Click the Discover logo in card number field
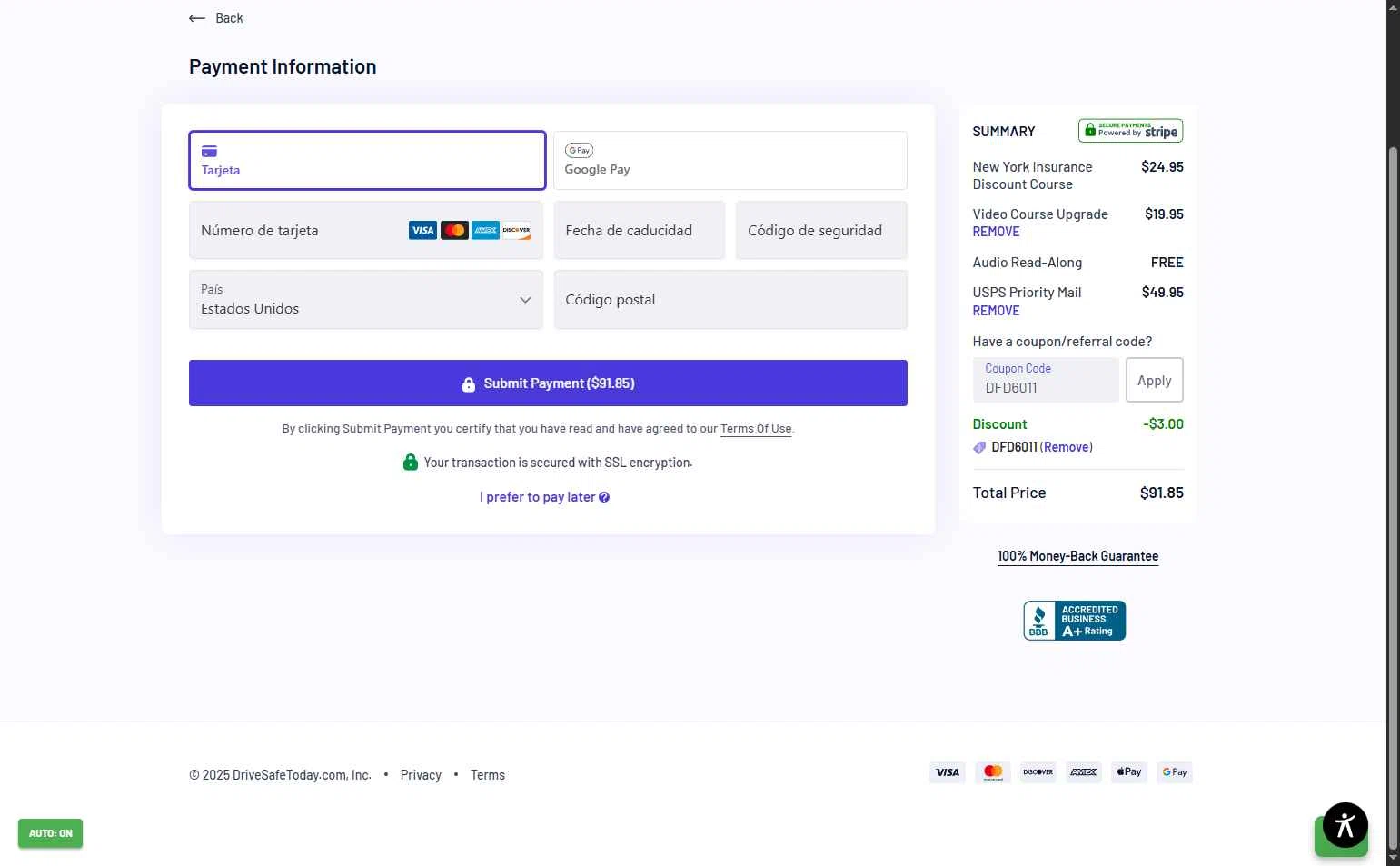The width and height of the screenshot is (1400, 866). point(516,231)
